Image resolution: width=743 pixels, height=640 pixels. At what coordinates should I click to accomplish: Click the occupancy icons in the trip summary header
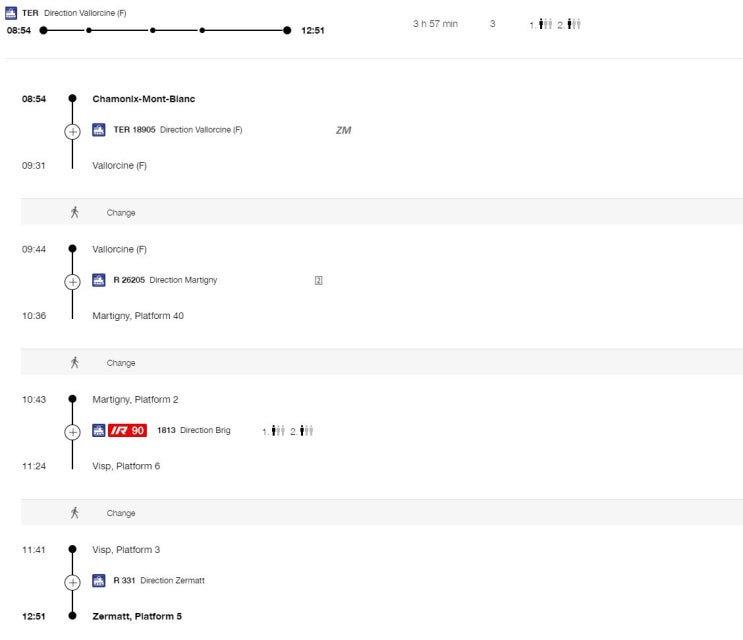click(555, 24)
